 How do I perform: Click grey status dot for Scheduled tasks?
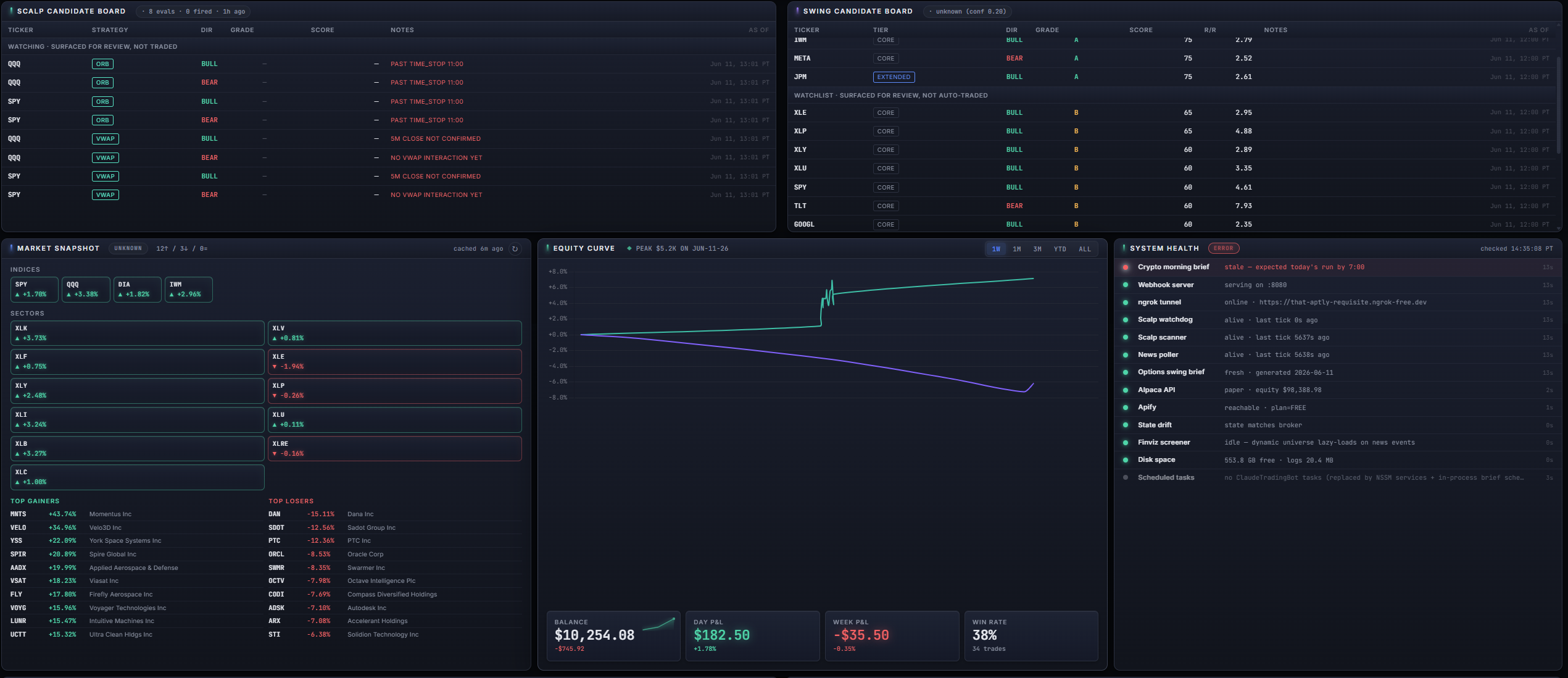(x=1126, y=477)
